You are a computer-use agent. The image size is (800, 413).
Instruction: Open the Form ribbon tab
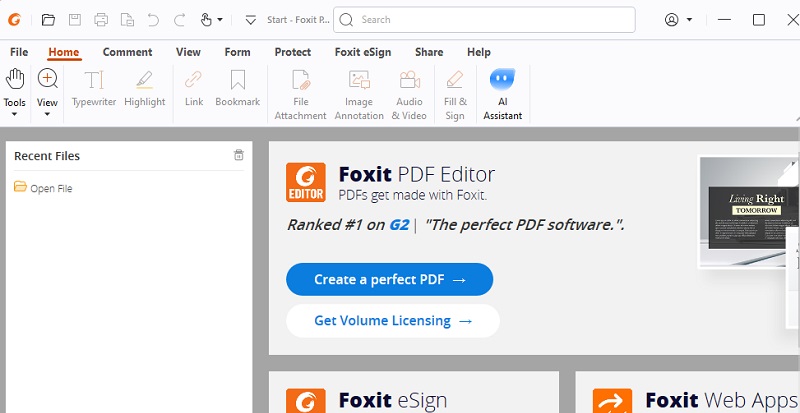coord(237,52)
